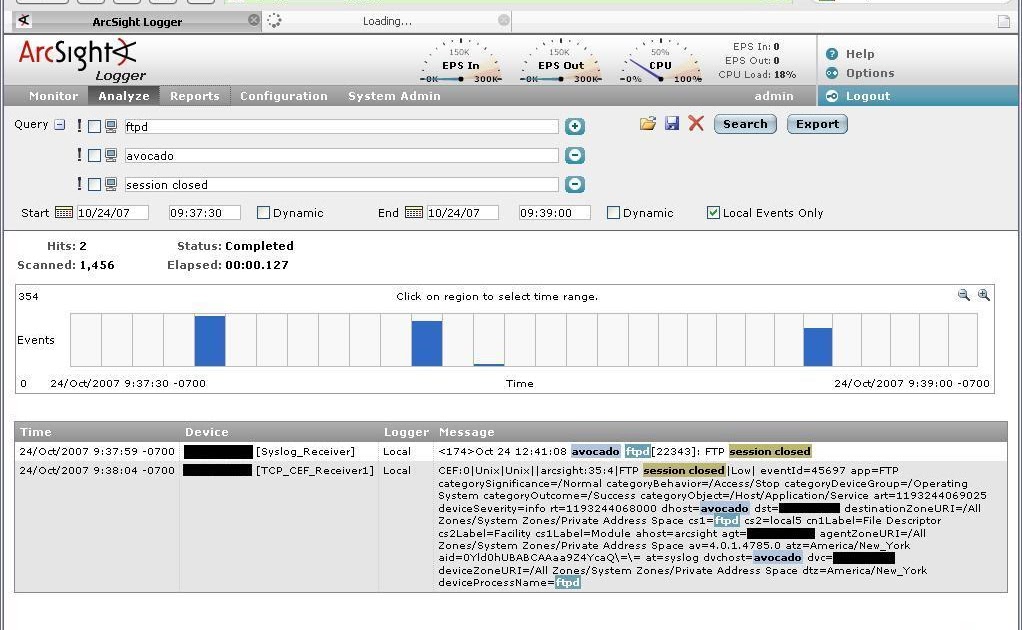Save the query with the floppy disk icon
The height and width of the screenshot is (630, 1022).
tap(672, 123)
